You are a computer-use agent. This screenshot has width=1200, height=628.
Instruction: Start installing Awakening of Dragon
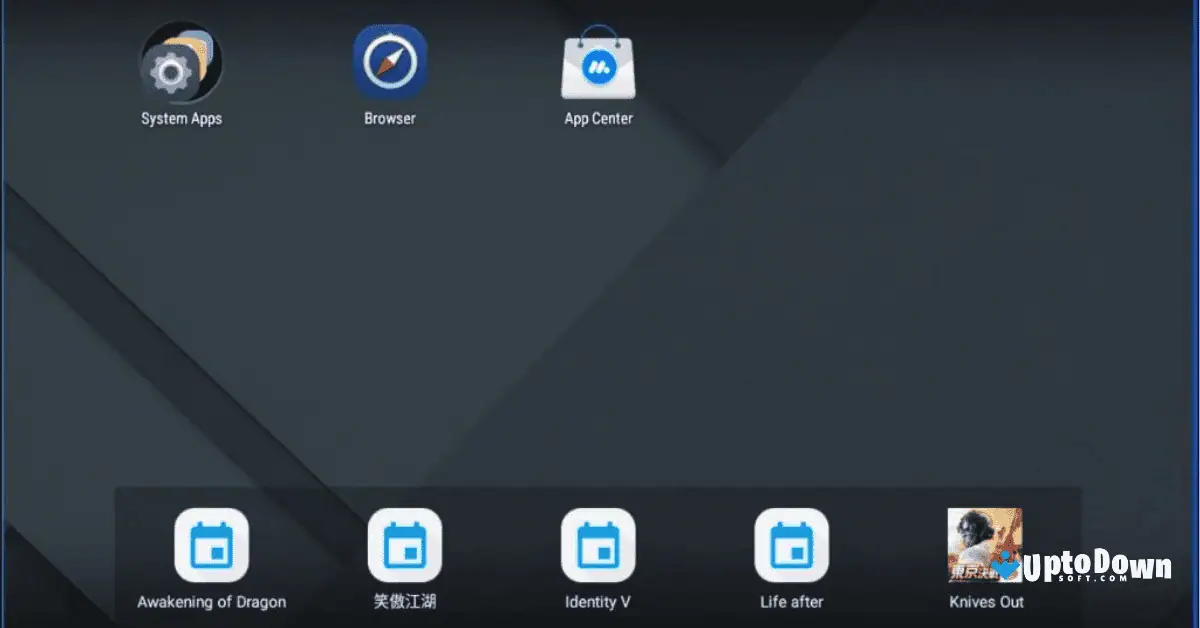point(211,545)
